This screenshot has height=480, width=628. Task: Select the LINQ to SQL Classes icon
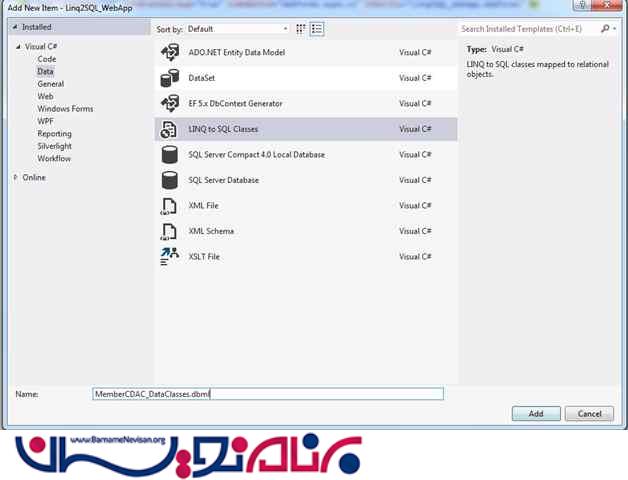click(x=169, y=129)
